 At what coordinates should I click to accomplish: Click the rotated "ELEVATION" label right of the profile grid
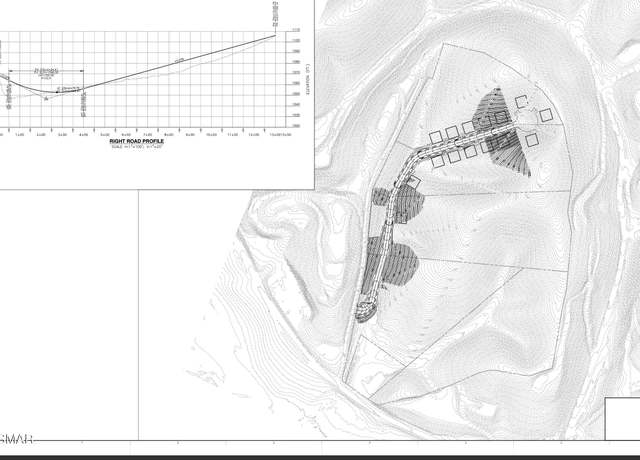pos(308,80)
